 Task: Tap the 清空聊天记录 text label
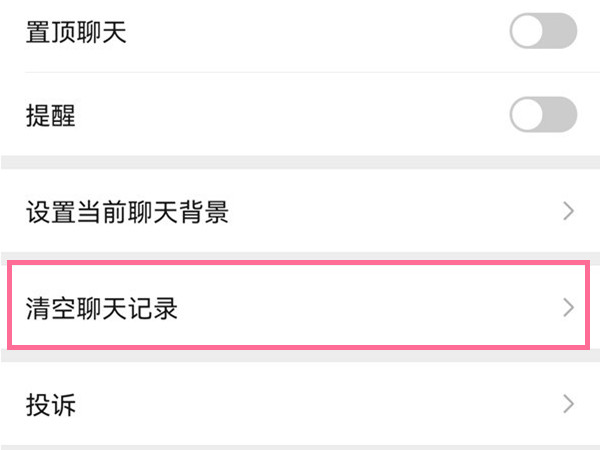[101, 308]
